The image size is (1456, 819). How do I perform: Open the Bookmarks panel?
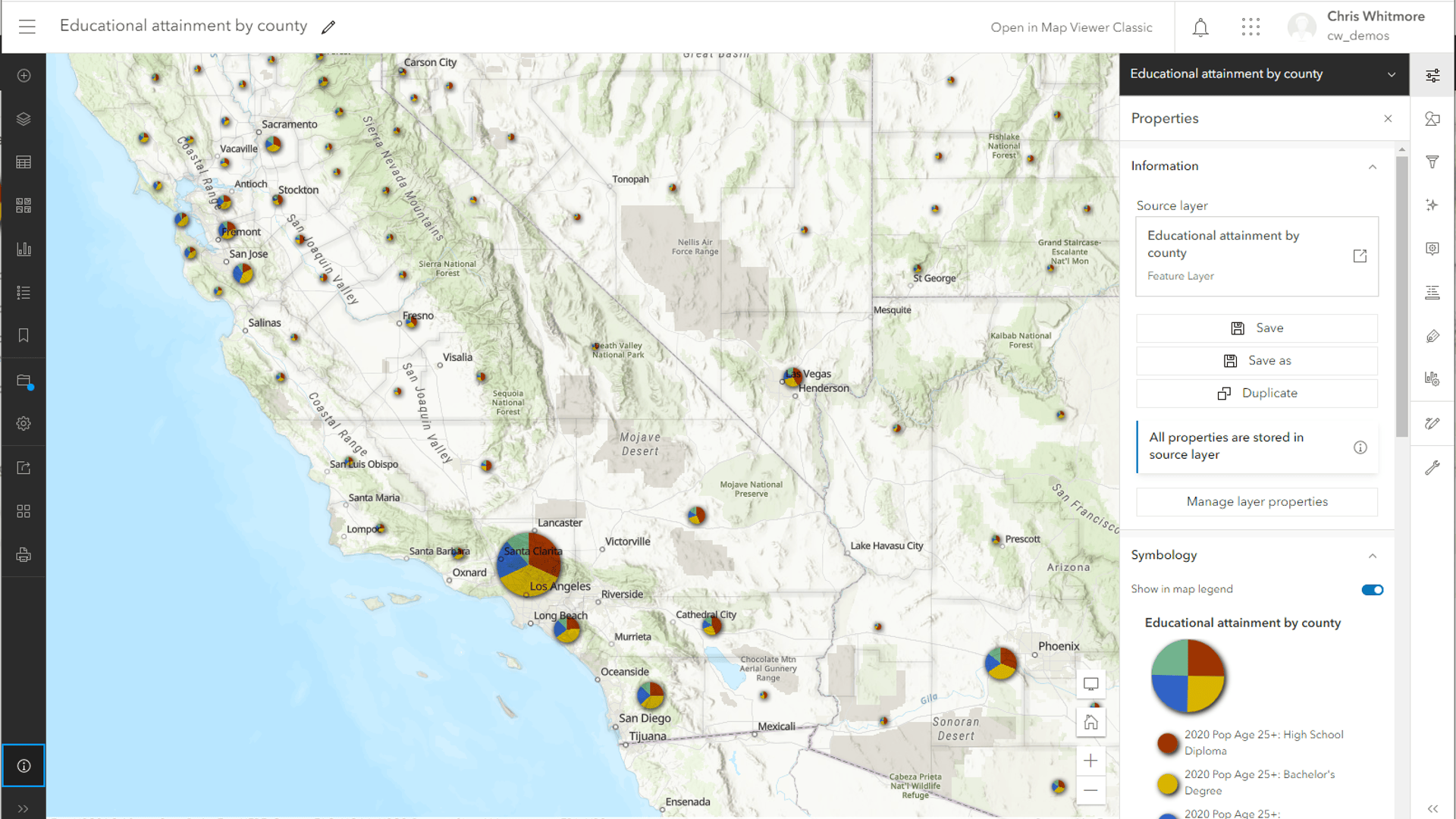[x=24, y=334]
